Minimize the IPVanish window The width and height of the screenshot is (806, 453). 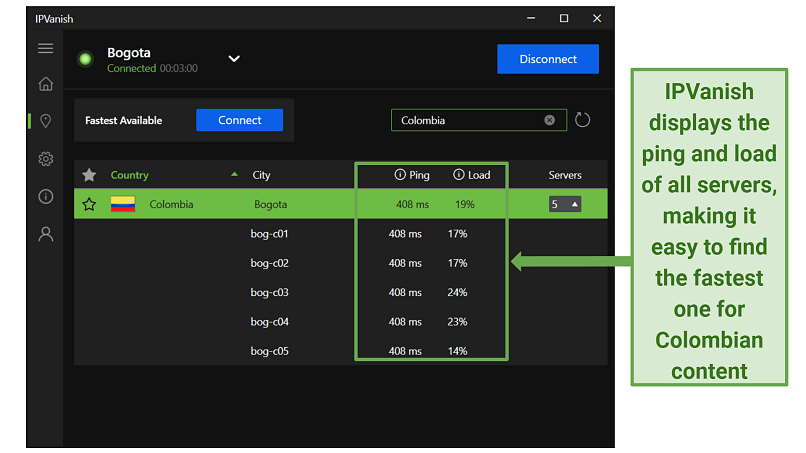531,18
